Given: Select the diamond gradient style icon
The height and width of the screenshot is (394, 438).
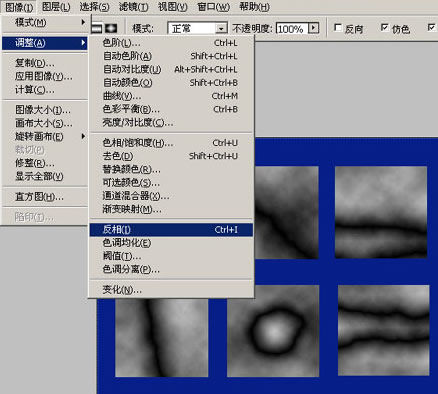Looking at the screenshot, I should tap(111, 28).
